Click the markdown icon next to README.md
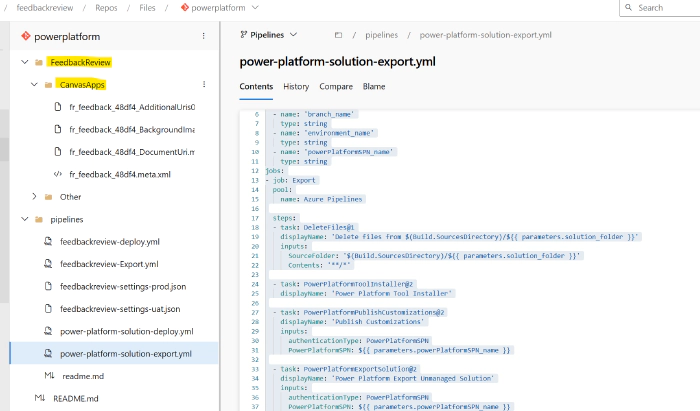 tap(41, 398)
